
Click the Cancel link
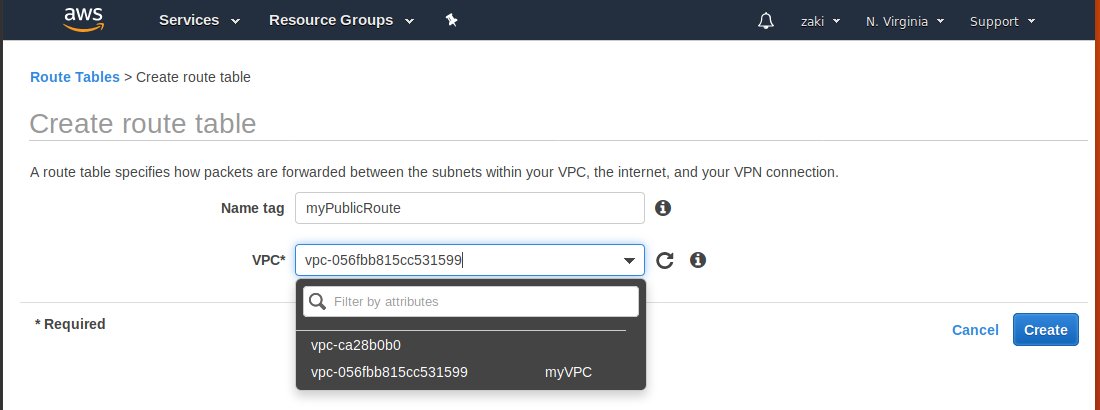click(975, 330)
